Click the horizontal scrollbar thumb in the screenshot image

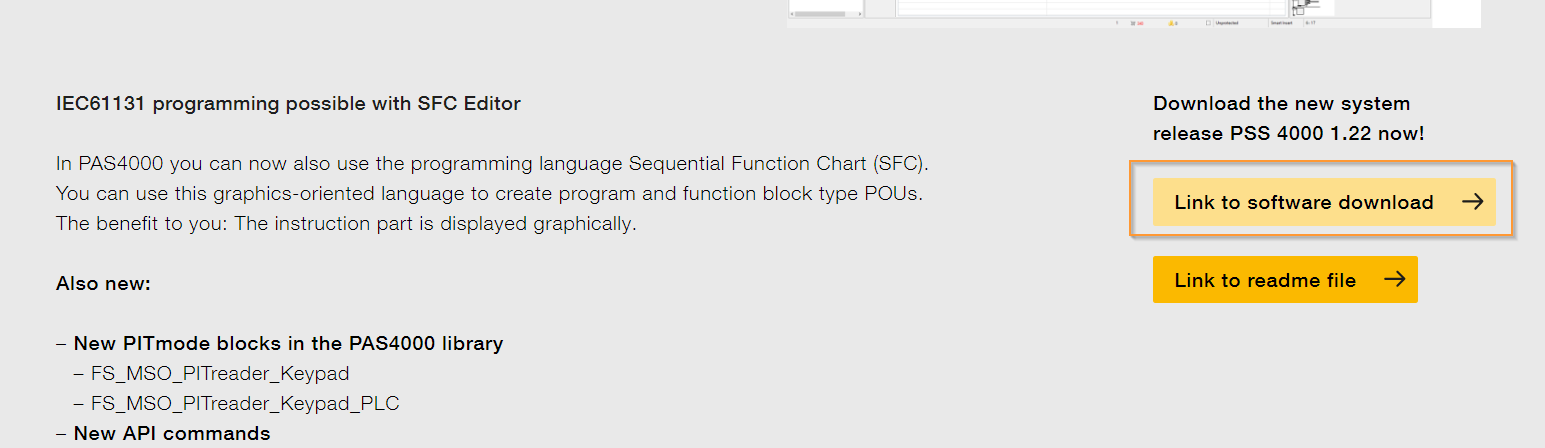822,14
